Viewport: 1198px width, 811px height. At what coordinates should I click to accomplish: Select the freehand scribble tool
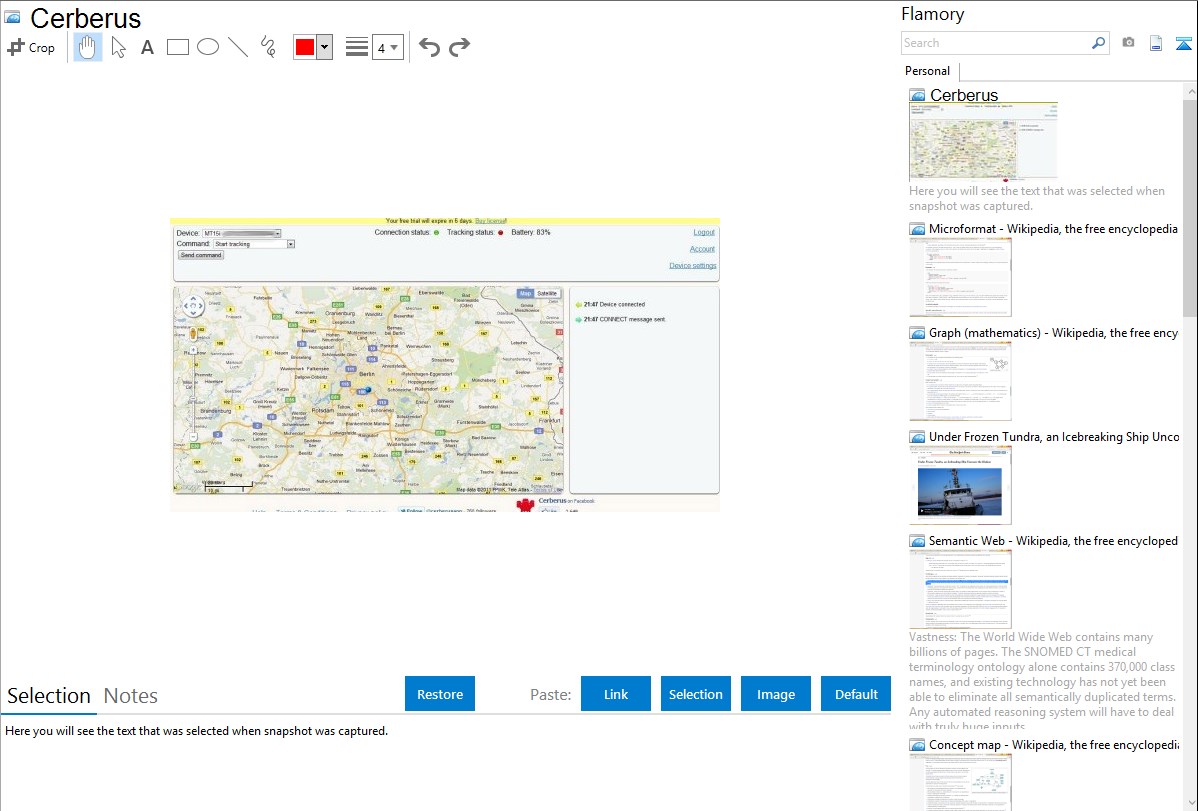click(x=268, y=47)
